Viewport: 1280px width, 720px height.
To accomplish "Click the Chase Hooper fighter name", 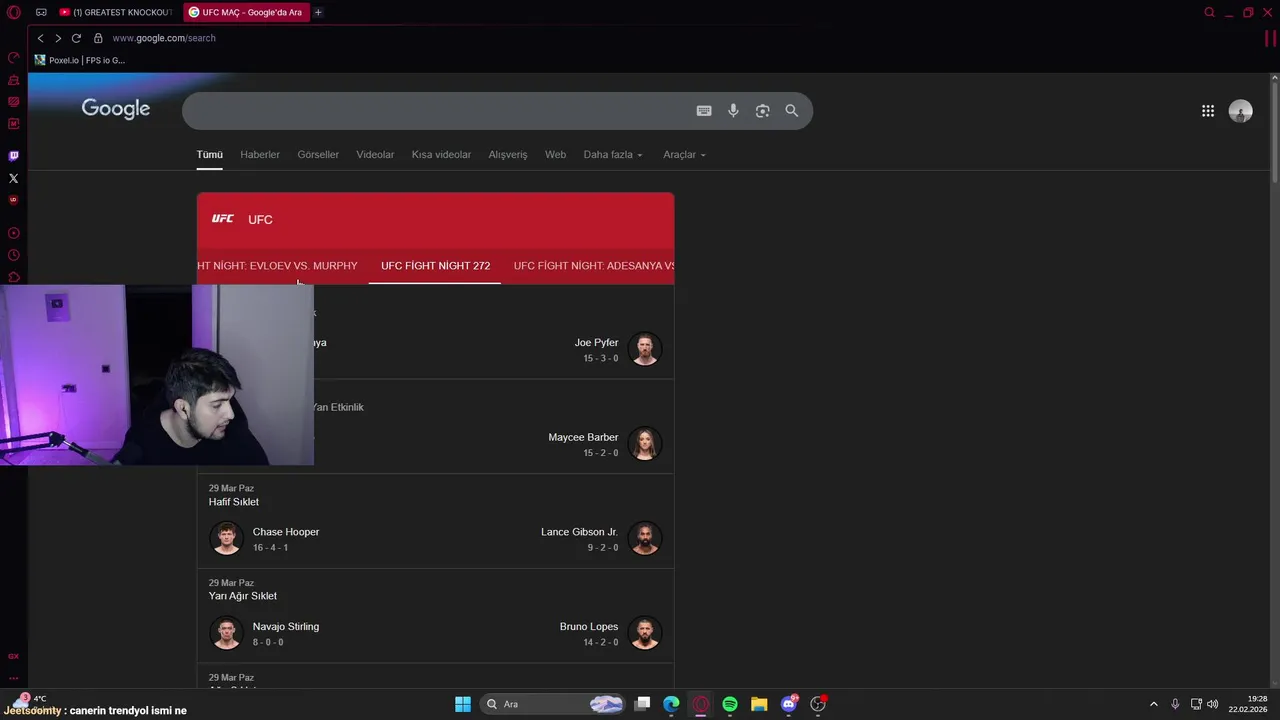I will click(286, 532).
